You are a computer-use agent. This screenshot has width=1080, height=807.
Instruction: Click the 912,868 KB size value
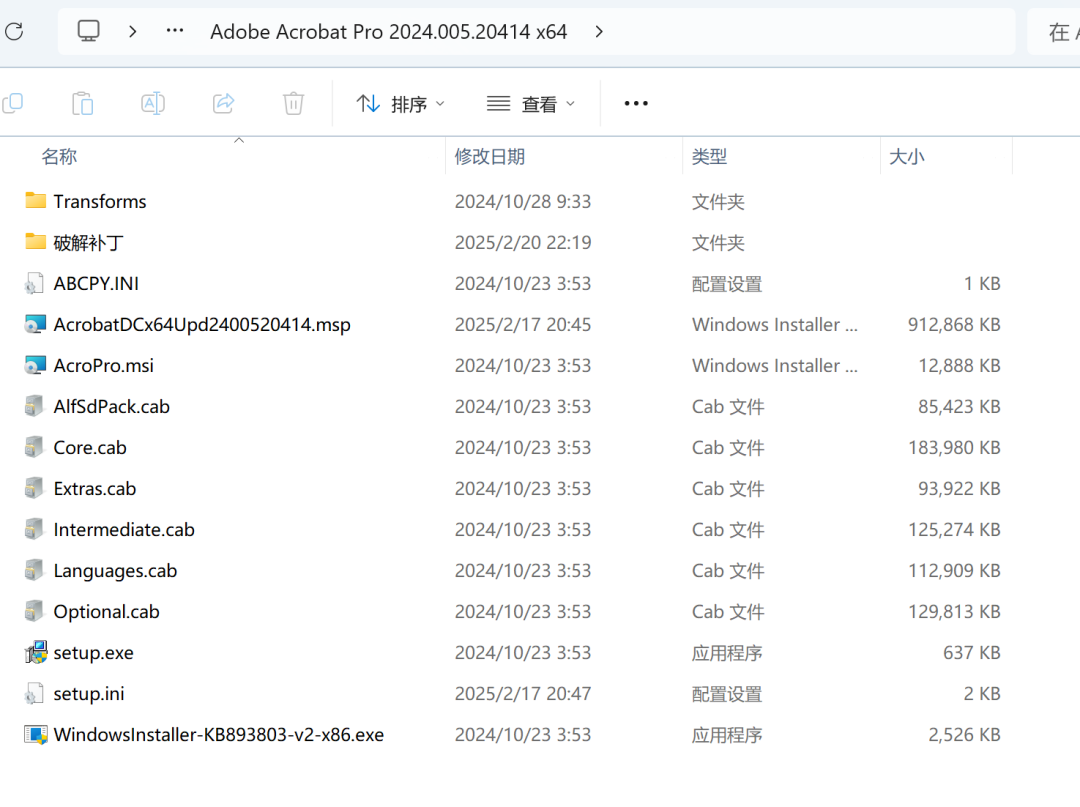954,324
